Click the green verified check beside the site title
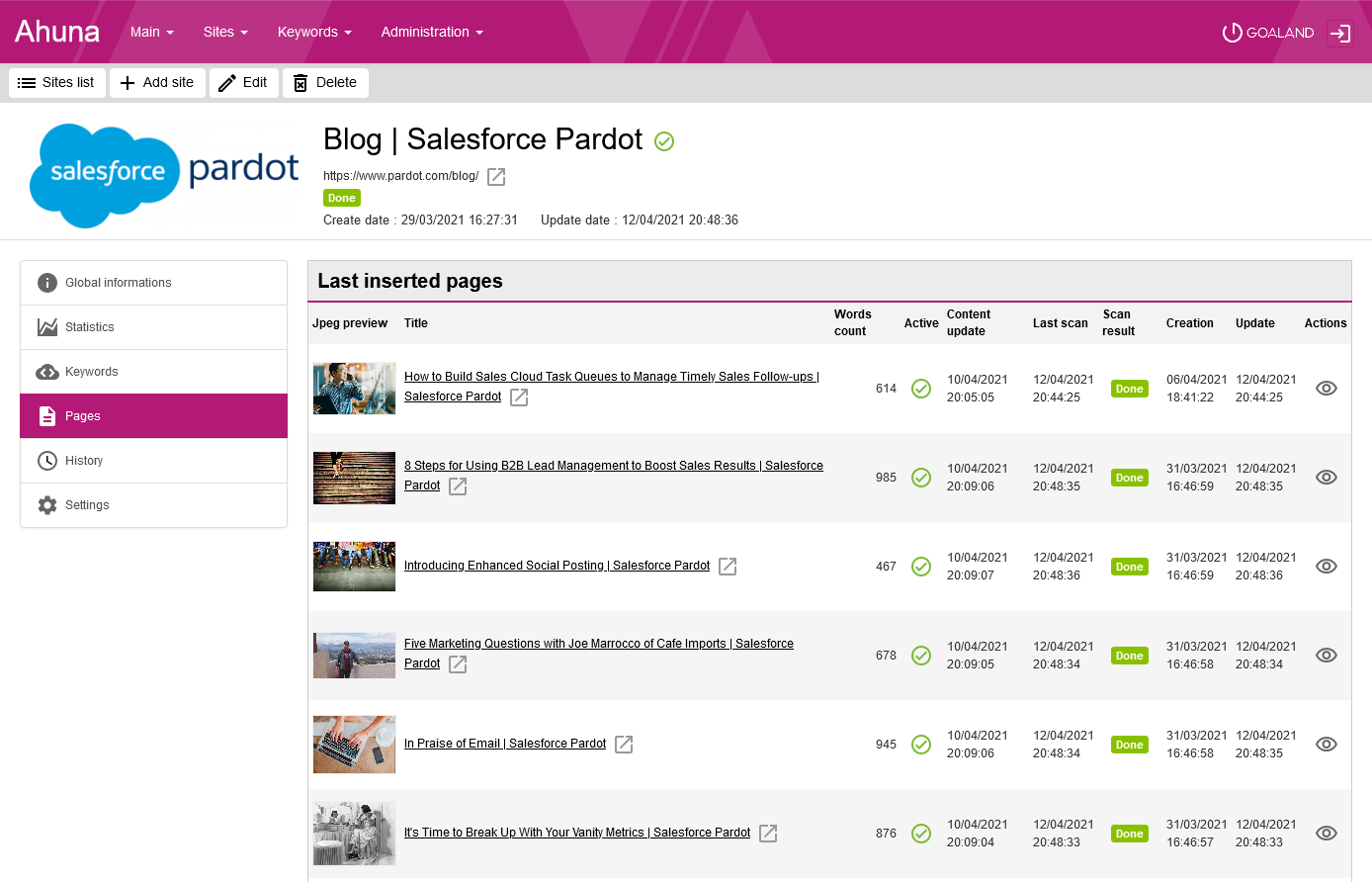The image size is (1372, 882). [664, 141]
